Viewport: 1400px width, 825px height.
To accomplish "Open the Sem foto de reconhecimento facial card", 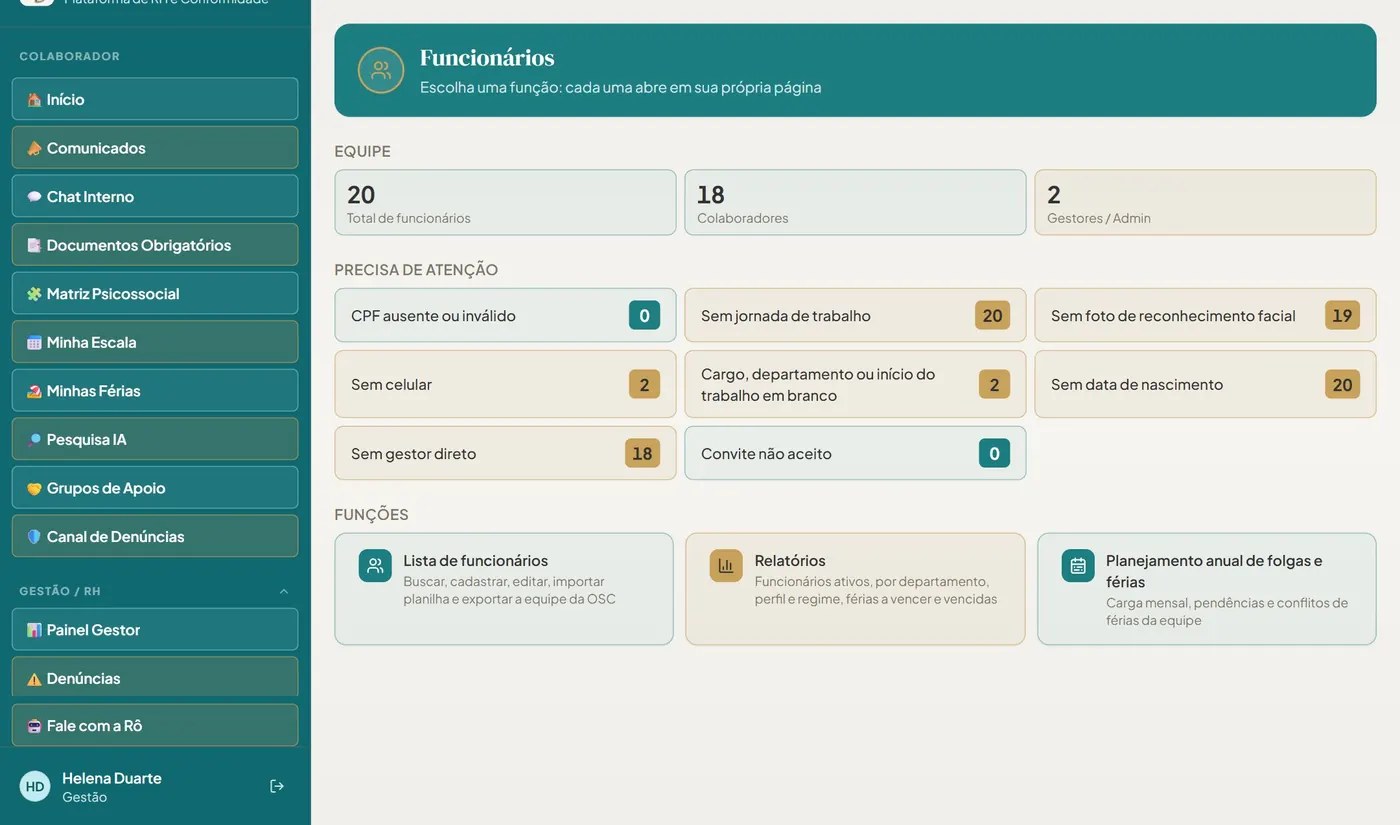I will point(1205,316).
